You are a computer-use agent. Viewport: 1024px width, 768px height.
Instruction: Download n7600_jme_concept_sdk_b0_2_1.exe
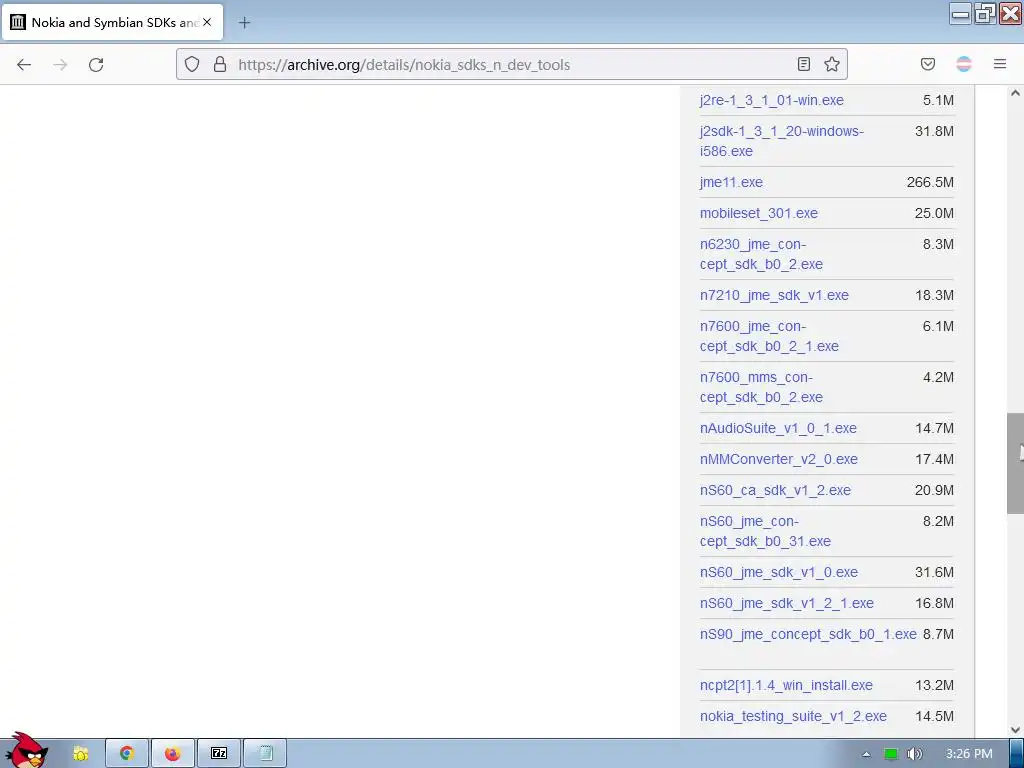(x=769, y=336)
